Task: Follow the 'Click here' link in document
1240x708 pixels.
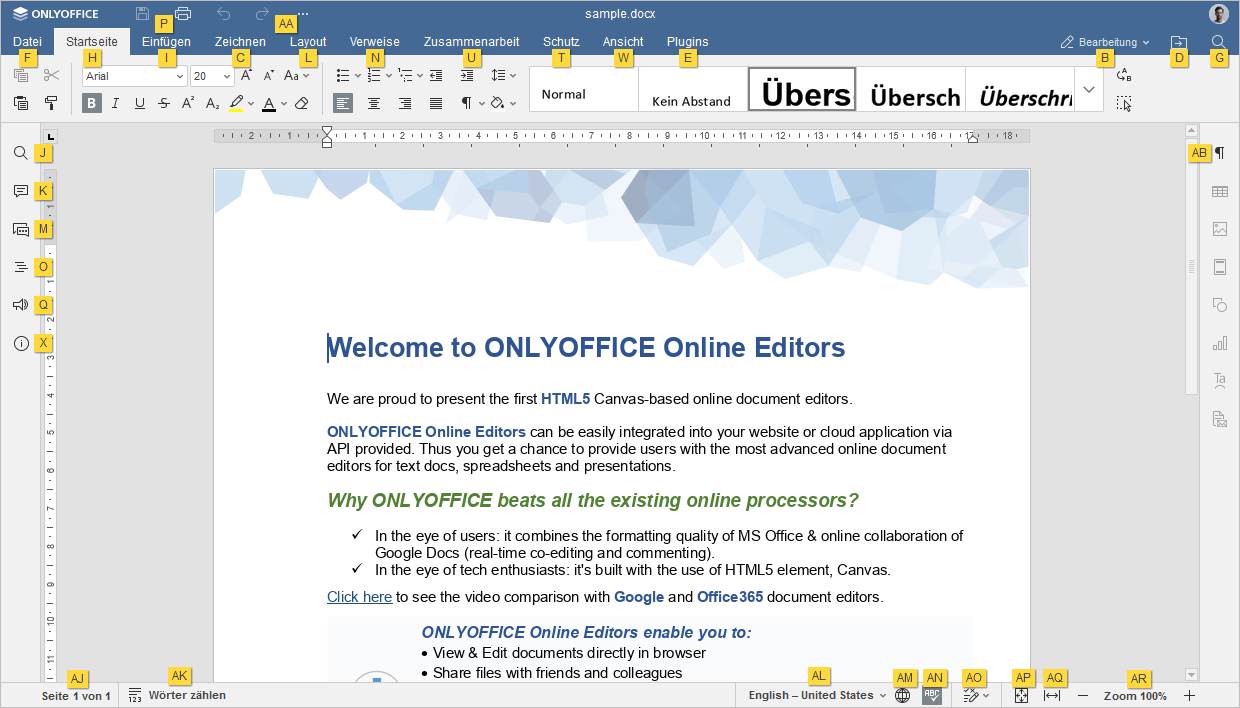Action: (359, 597)
